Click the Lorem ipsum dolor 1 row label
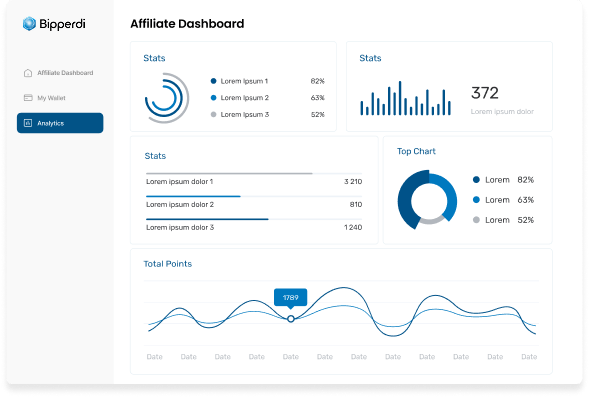 (x=179, y=182)
